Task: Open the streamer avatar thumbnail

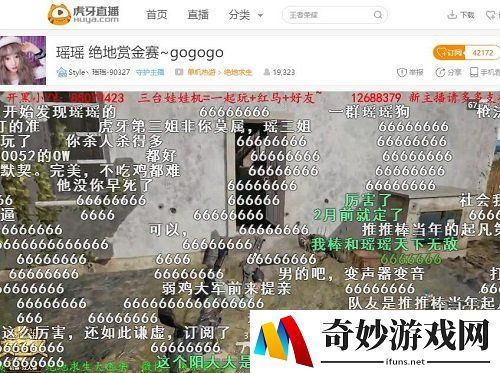Action: tap(23, 60)
